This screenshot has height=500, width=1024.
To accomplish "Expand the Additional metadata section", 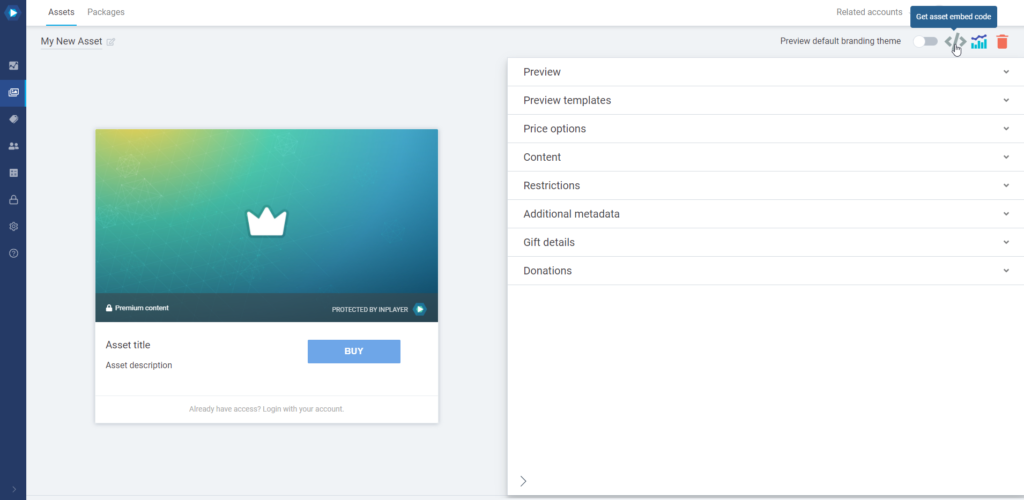I will pyautogui.click(x=765, y=214).
